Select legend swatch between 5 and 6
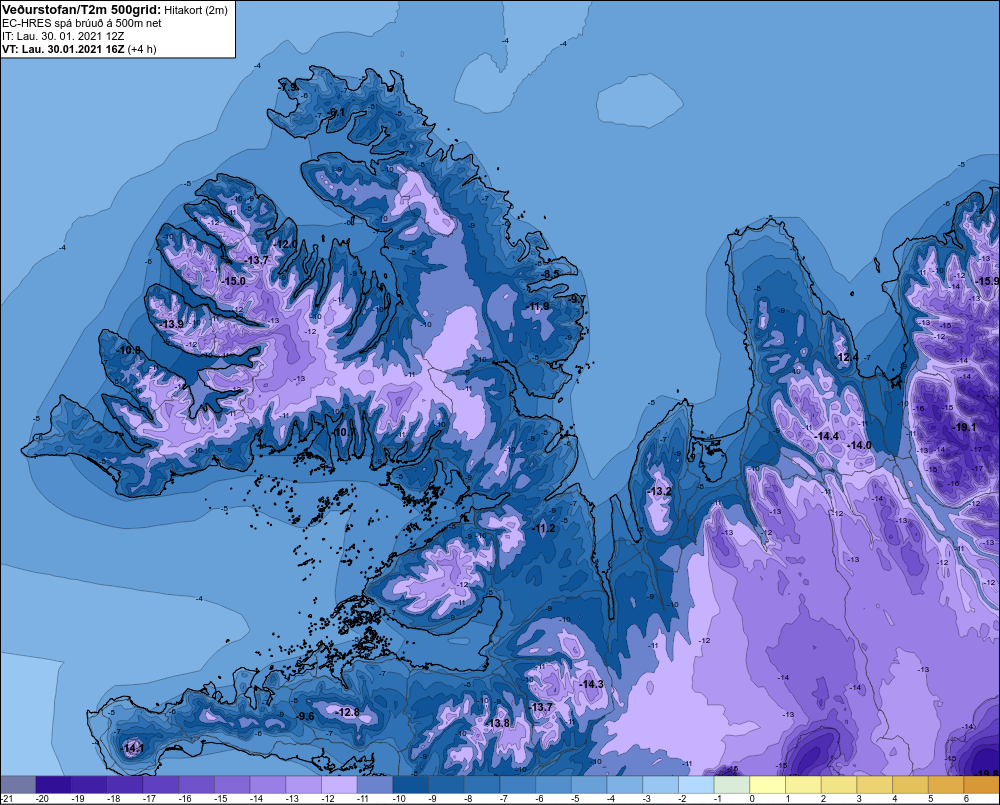This screenshot has height=805, width=1000. tap(946, 784)
